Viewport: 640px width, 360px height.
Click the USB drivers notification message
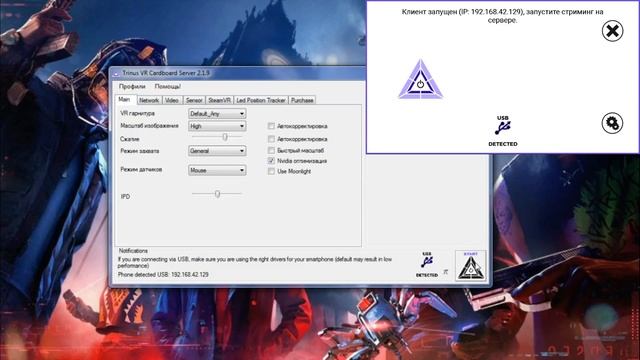[255, 262]
